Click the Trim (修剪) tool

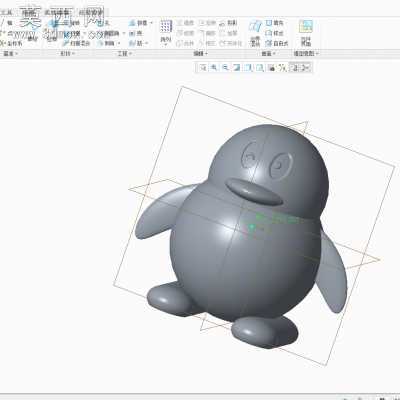(184, 33)
